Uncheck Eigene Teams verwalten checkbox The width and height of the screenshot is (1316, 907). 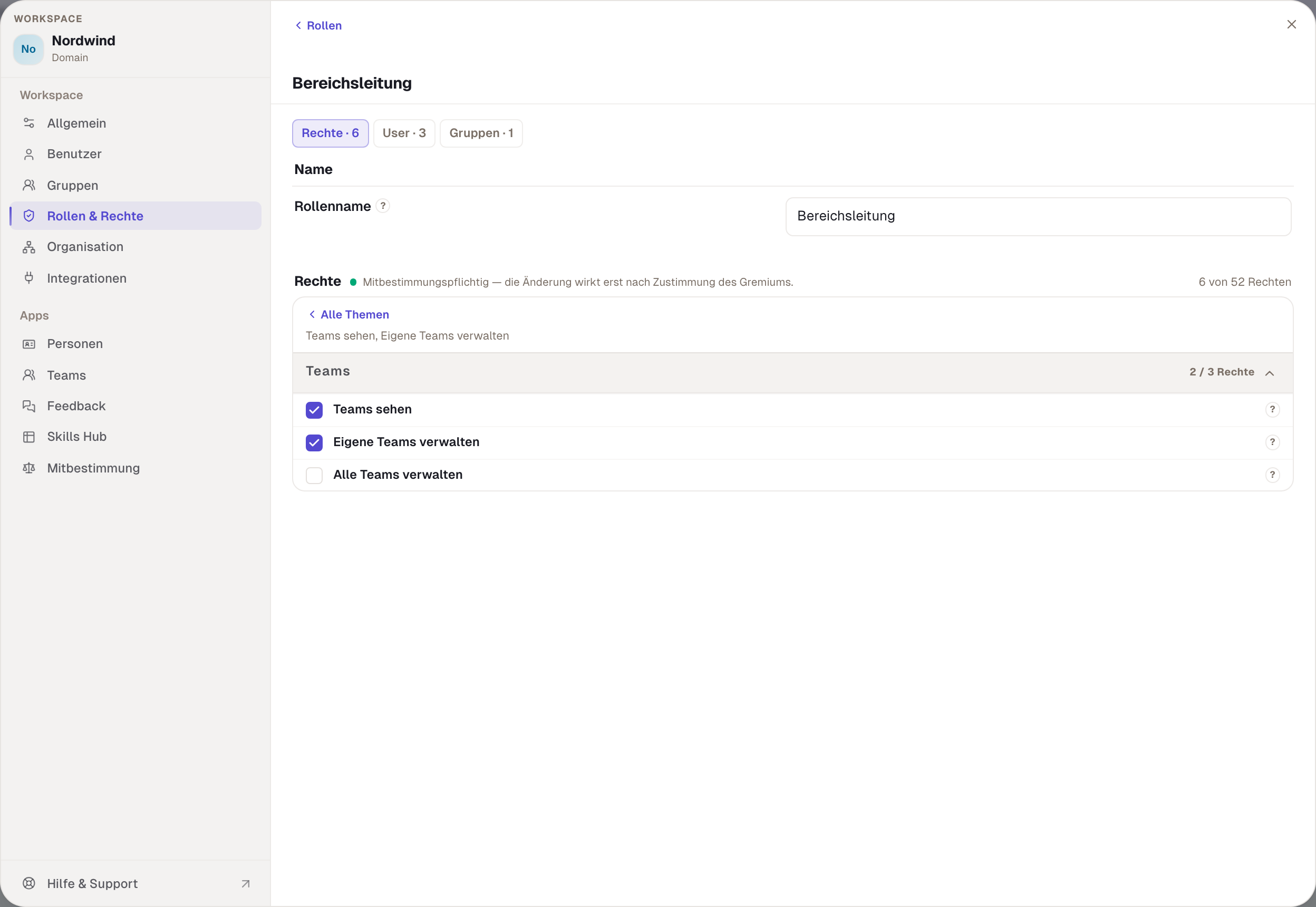[x=314, y=443]
